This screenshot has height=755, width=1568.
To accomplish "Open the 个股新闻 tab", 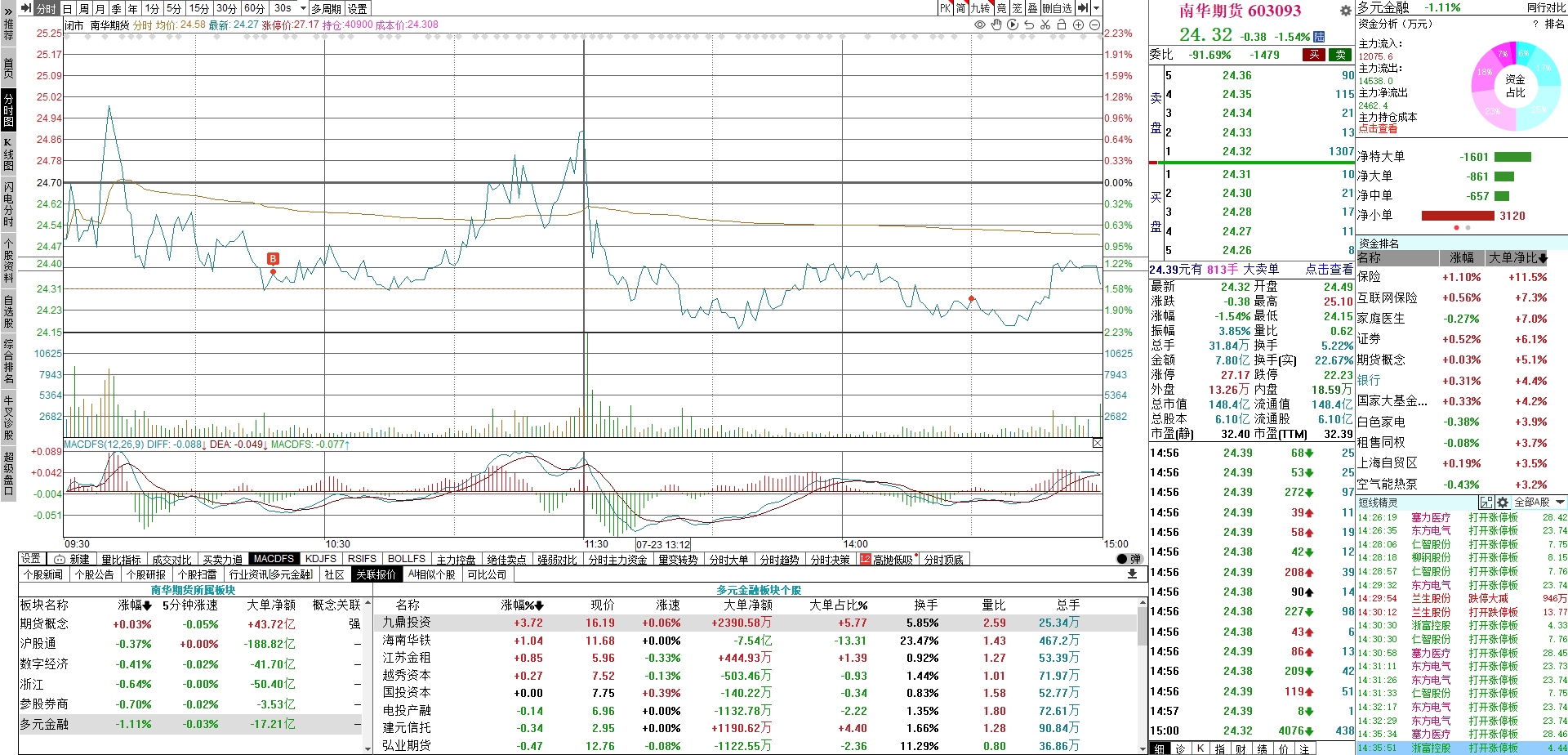I will point(43,574).
